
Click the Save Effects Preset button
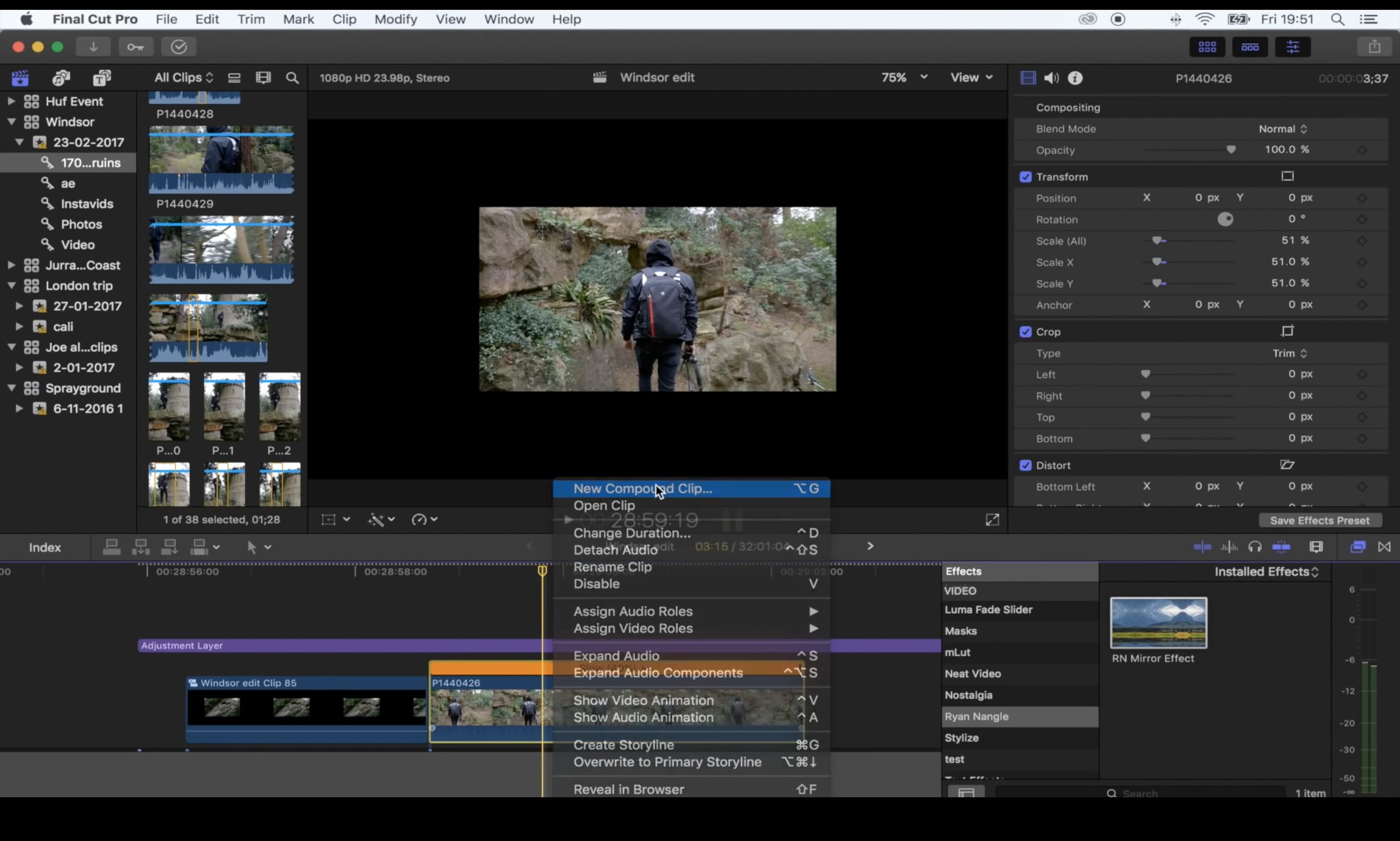tap(1320, 520)
